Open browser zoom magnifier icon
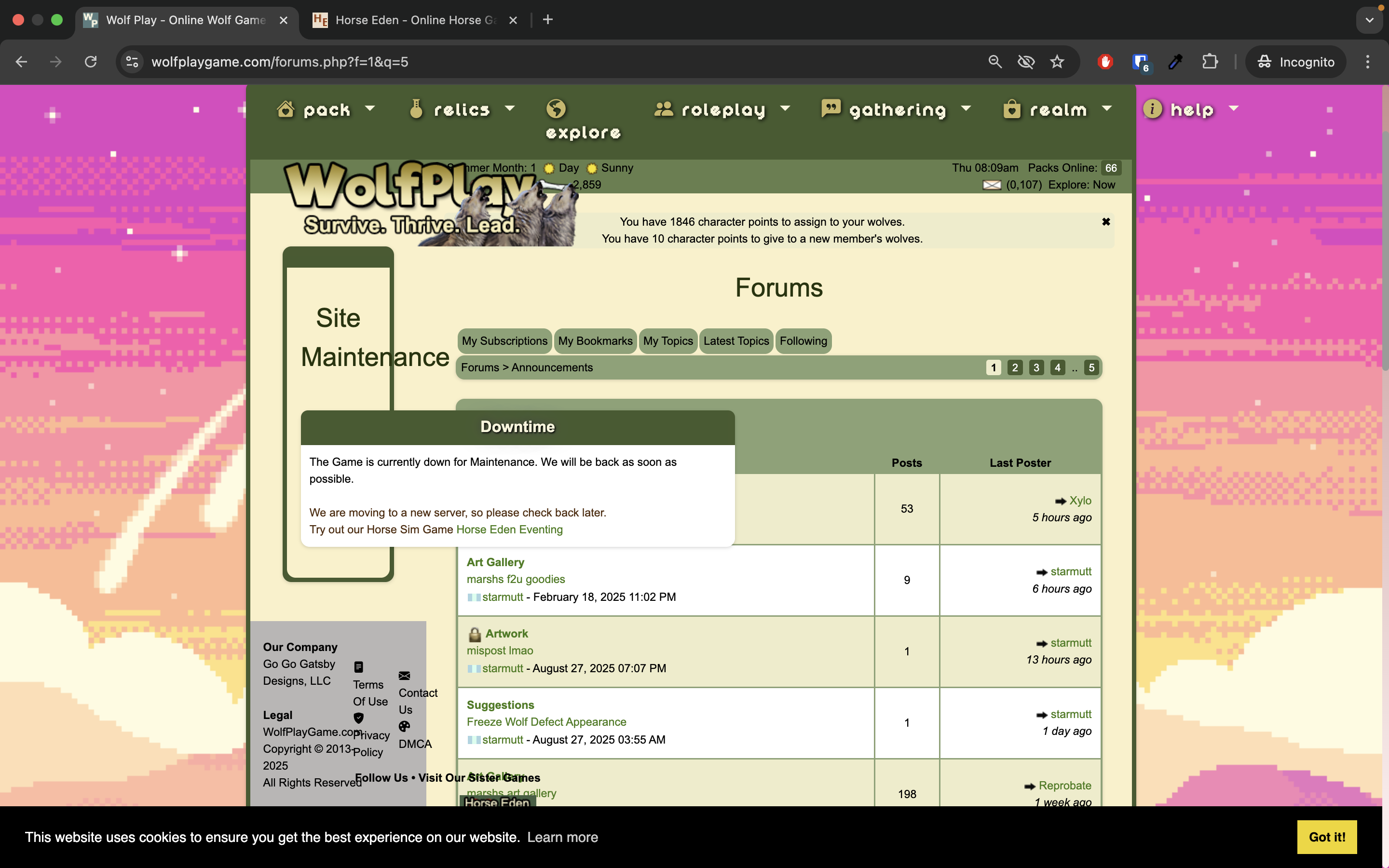This screenshot has width=1389, height=868. [x=994, y=61]
